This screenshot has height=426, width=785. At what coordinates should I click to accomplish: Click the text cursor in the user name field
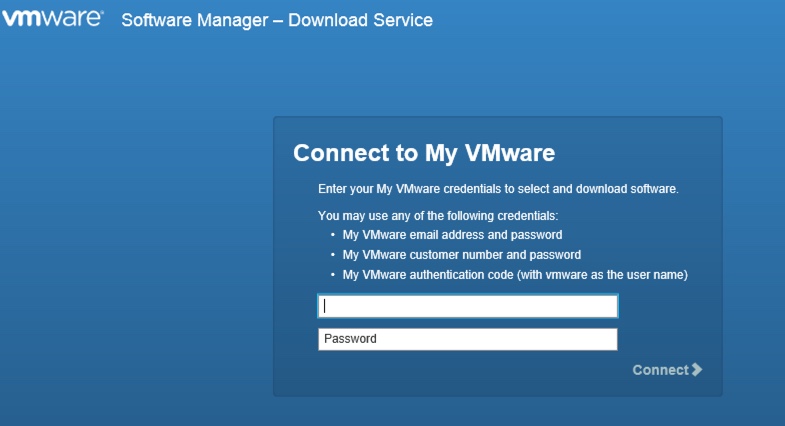point(325,306)
